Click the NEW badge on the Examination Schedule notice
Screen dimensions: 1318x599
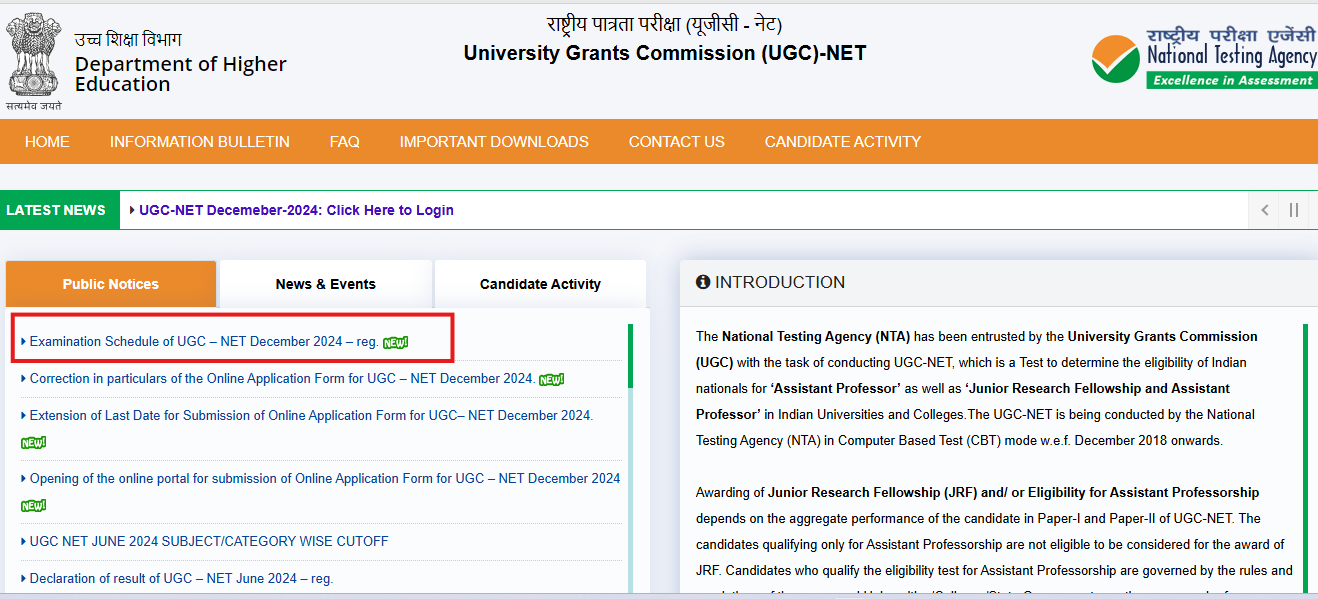click(x=397, y=341)
